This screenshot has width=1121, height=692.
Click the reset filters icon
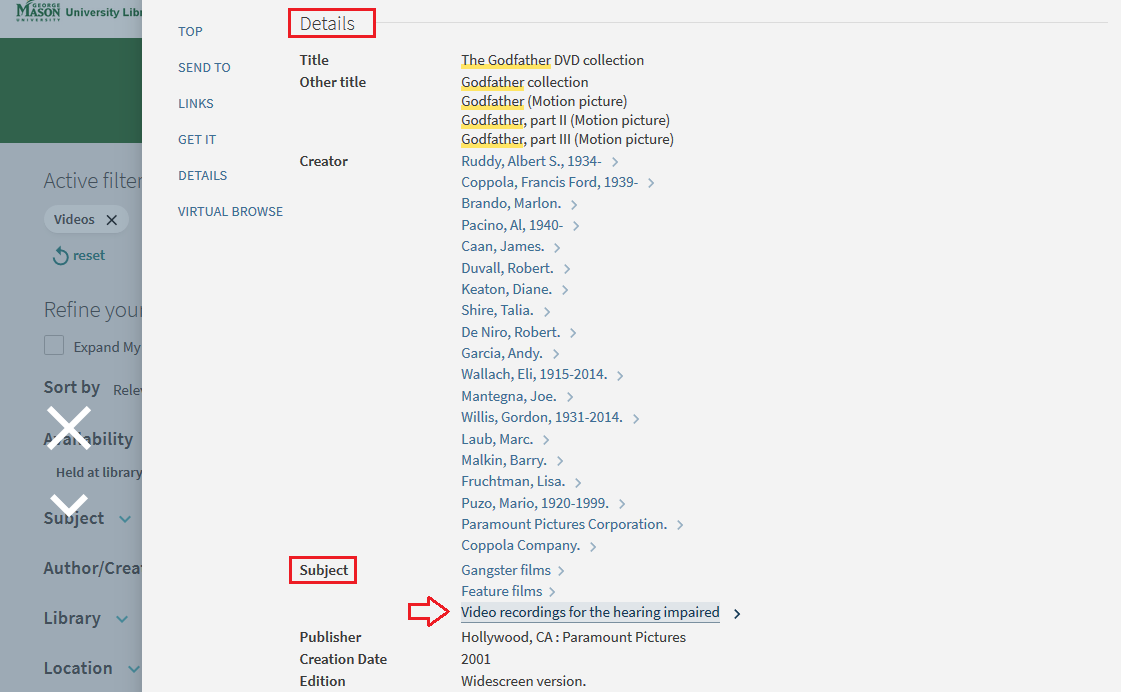(x=61, y=256)
